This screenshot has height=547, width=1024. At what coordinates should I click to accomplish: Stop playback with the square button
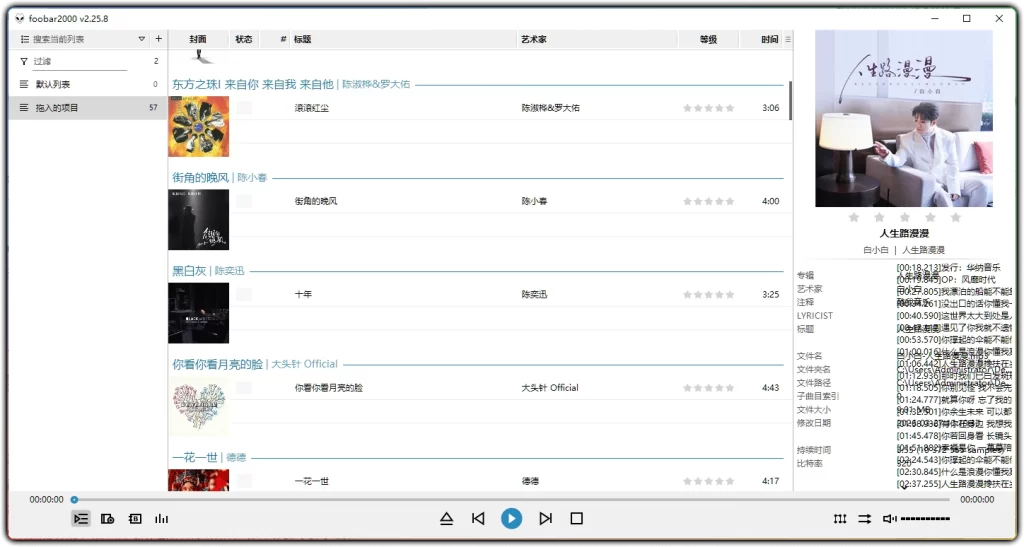tap(577, 518)
